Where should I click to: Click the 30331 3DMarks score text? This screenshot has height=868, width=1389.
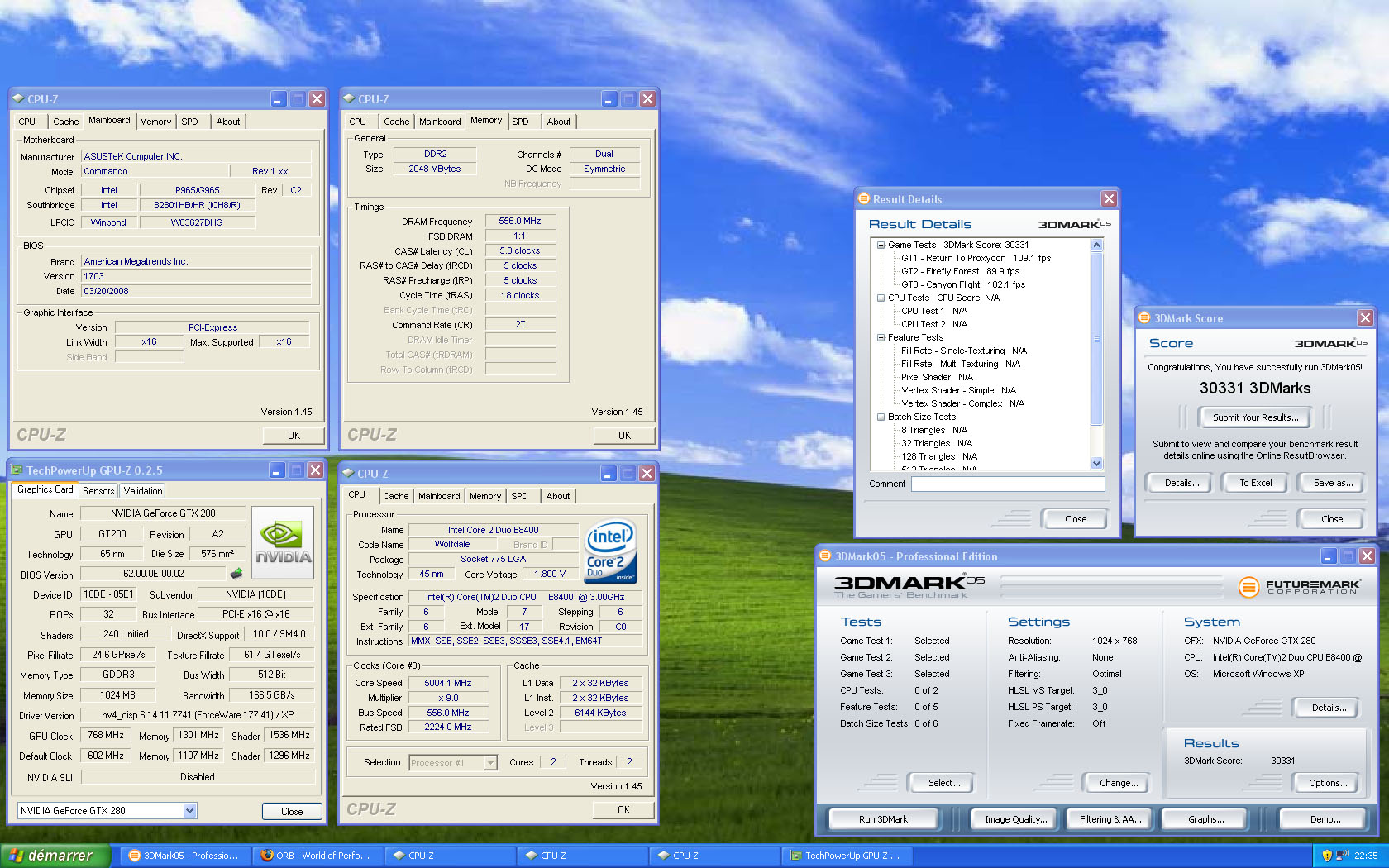tap(1255, 389)
